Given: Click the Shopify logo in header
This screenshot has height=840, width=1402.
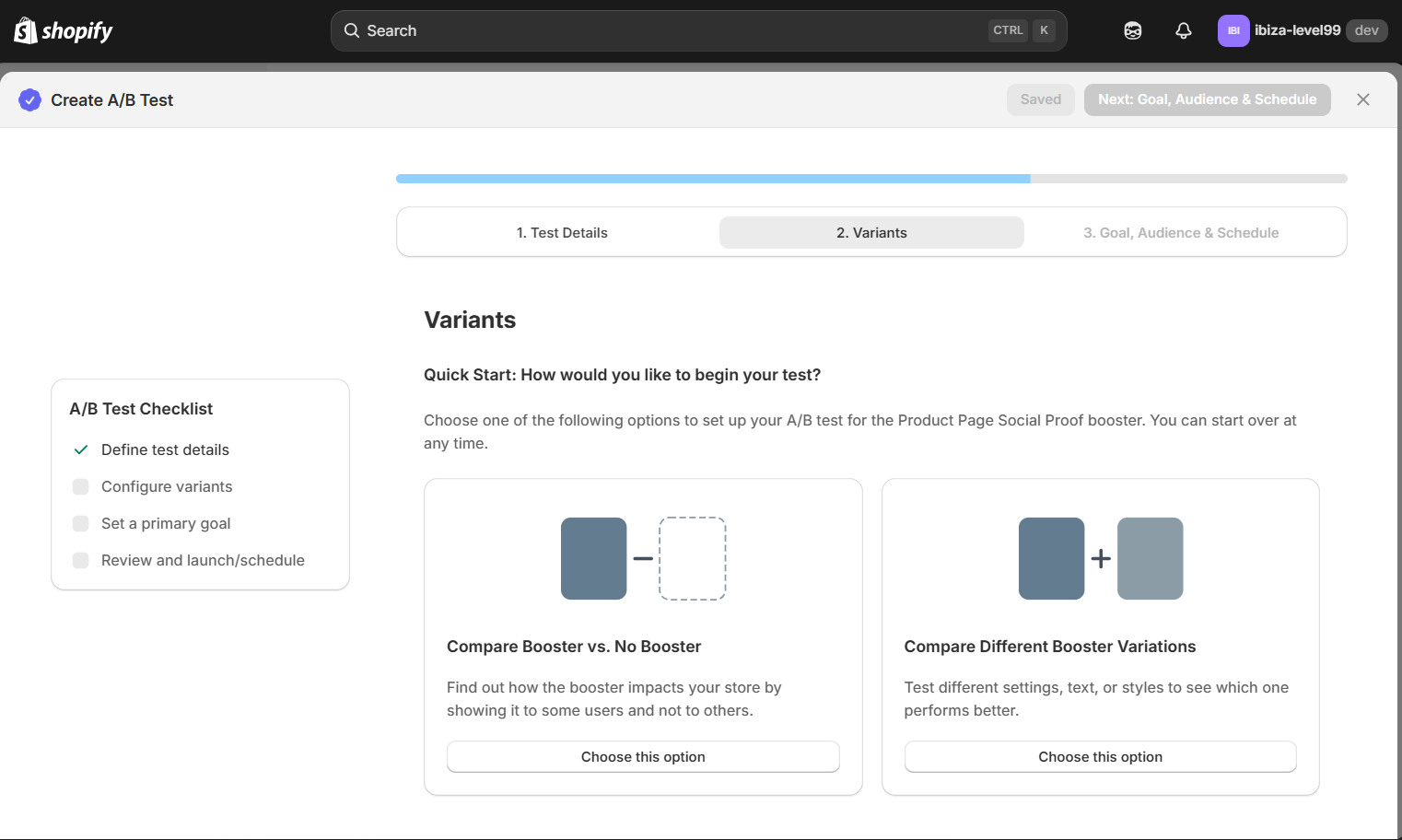Looking at the screenshot, I should 64,30.
